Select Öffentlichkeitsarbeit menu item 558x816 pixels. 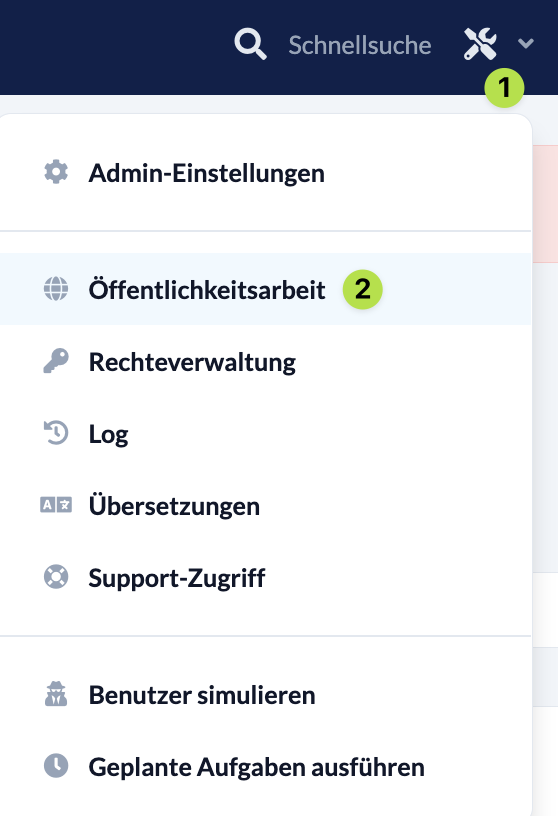265,289
